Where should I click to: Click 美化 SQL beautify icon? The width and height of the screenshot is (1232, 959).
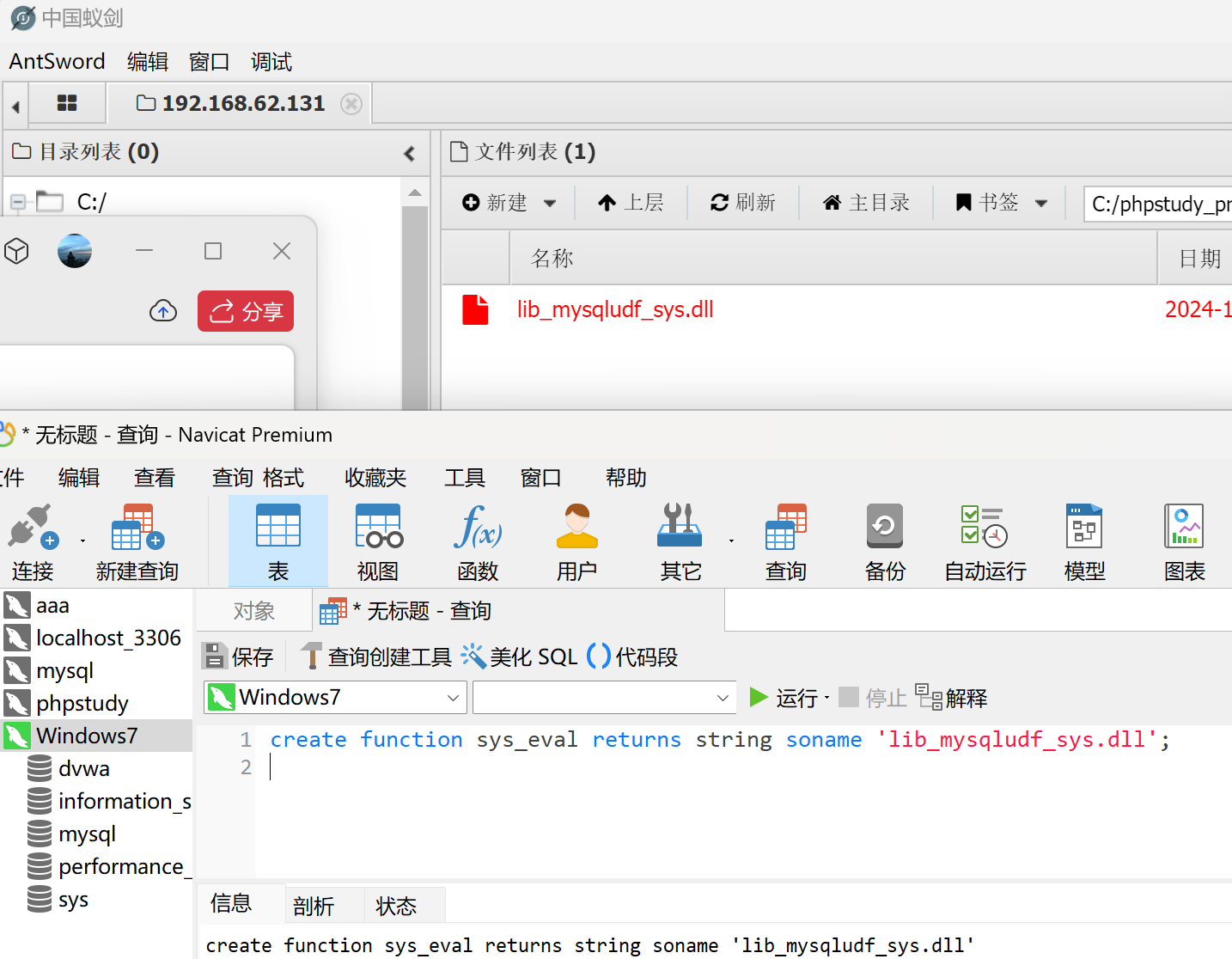coord(519,657)
